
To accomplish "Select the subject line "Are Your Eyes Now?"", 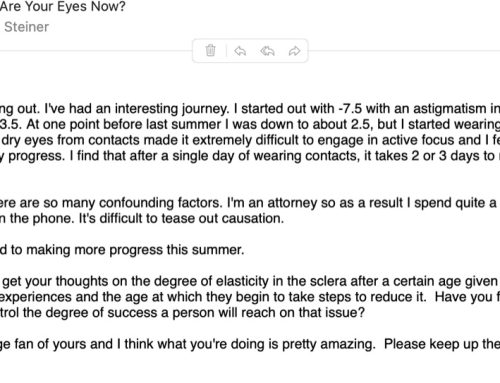I will (63, 6).
